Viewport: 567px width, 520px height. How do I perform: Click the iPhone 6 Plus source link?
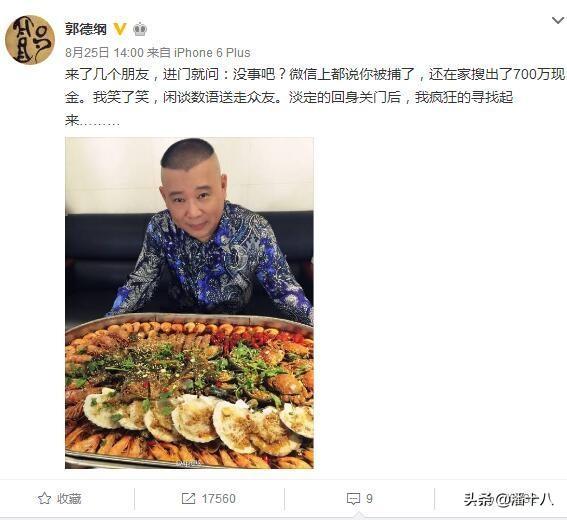[212, 53]
